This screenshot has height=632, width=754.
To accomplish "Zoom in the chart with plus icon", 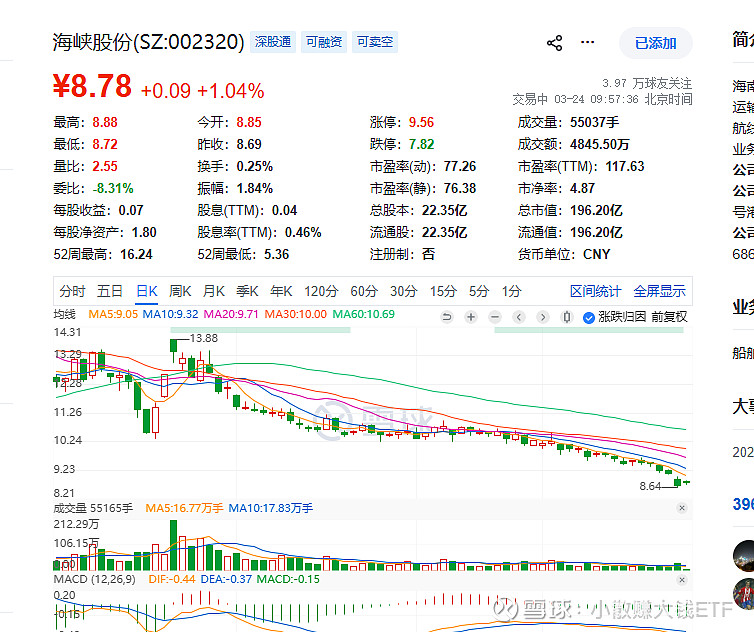I will 471,317.
